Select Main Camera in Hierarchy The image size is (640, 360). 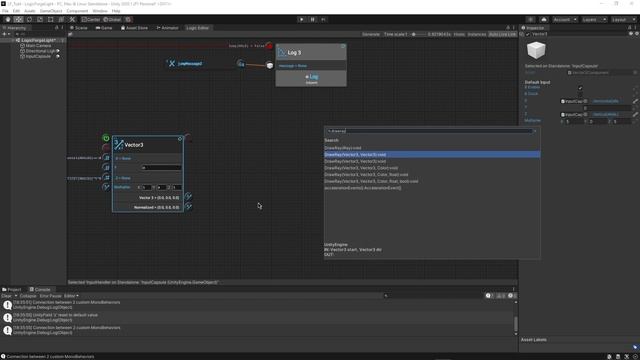[38, 46]
